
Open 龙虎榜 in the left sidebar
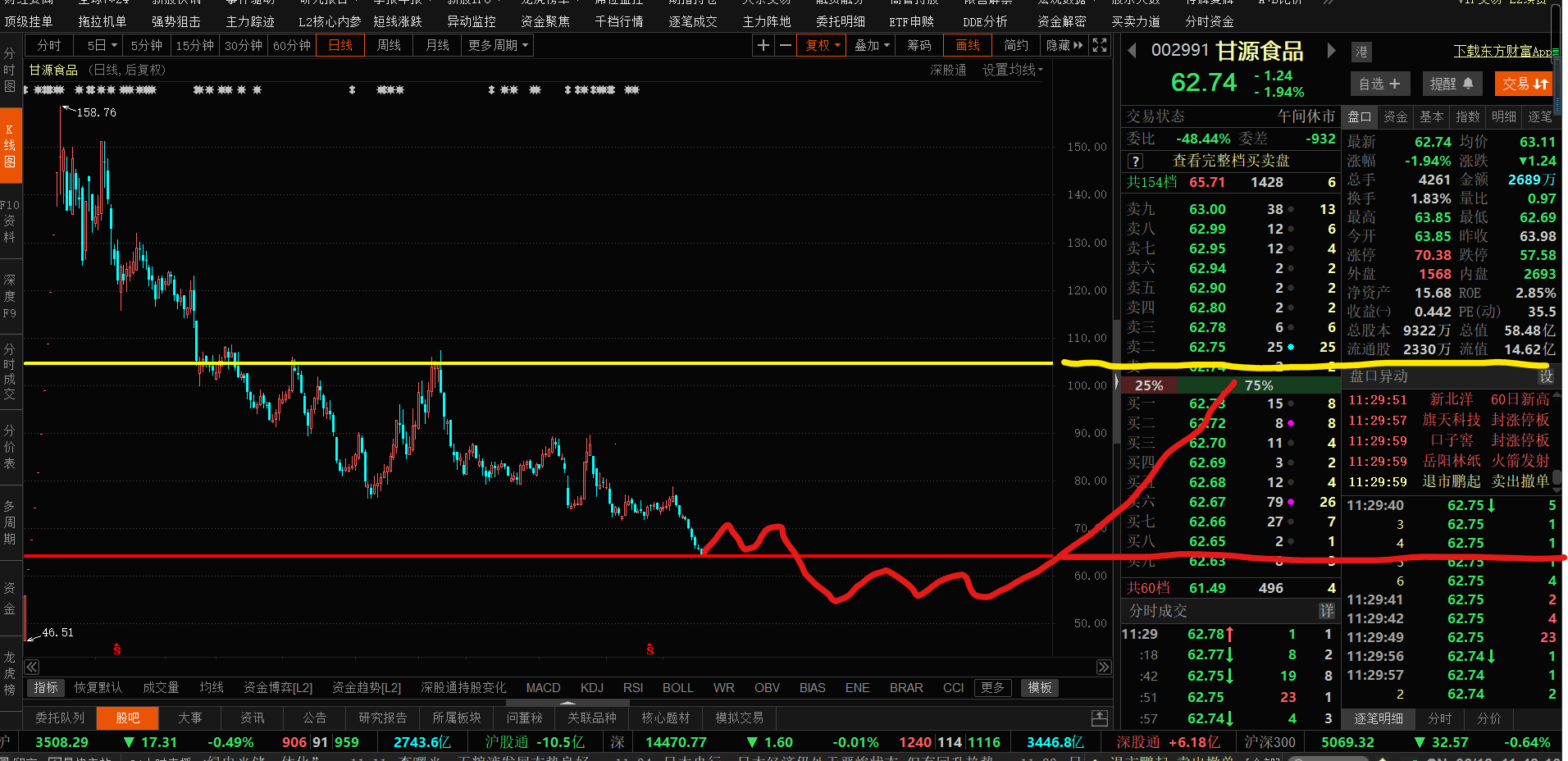click(x=10, y=673)
